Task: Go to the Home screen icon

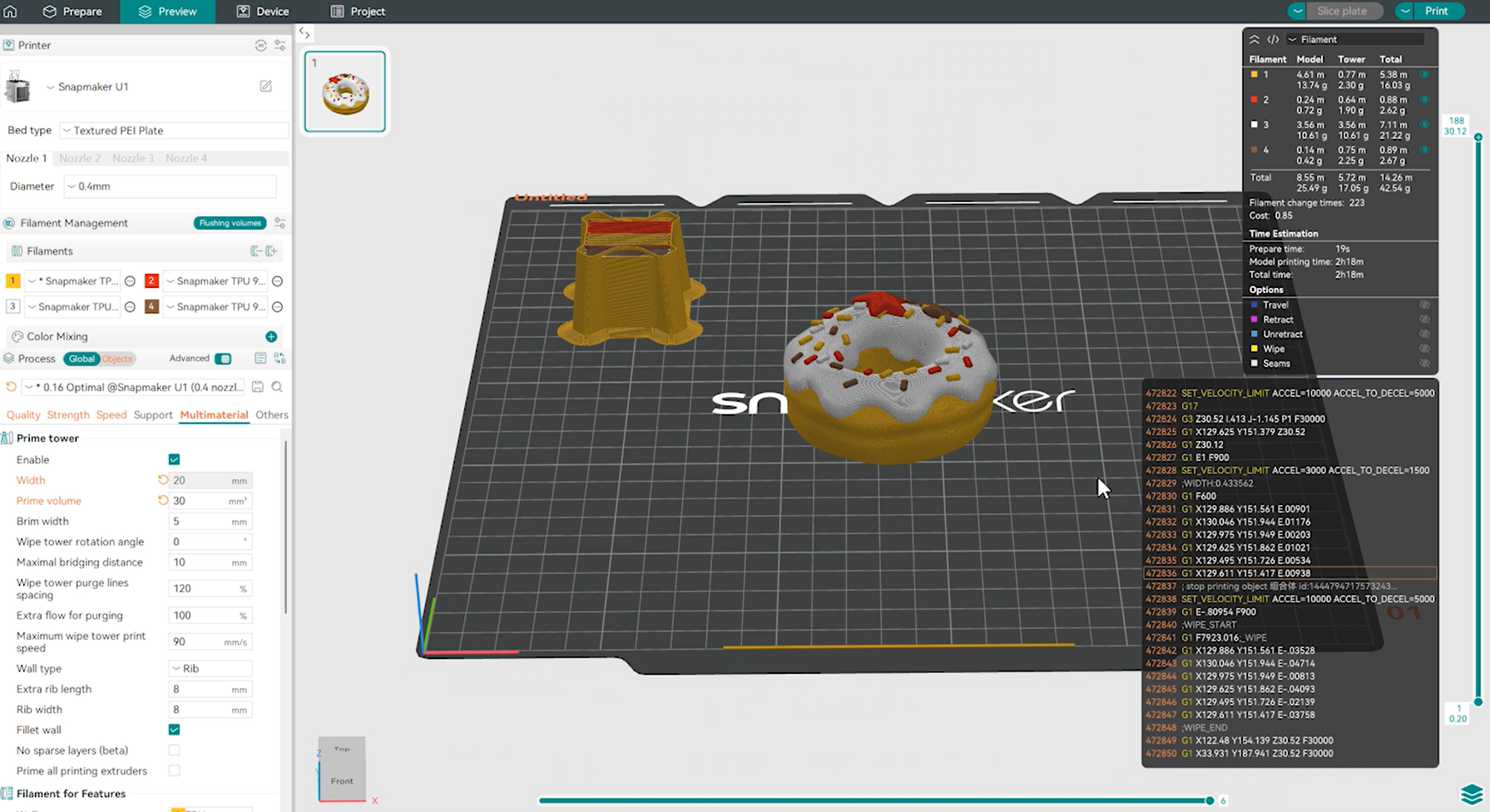Action: coord(11,12)
